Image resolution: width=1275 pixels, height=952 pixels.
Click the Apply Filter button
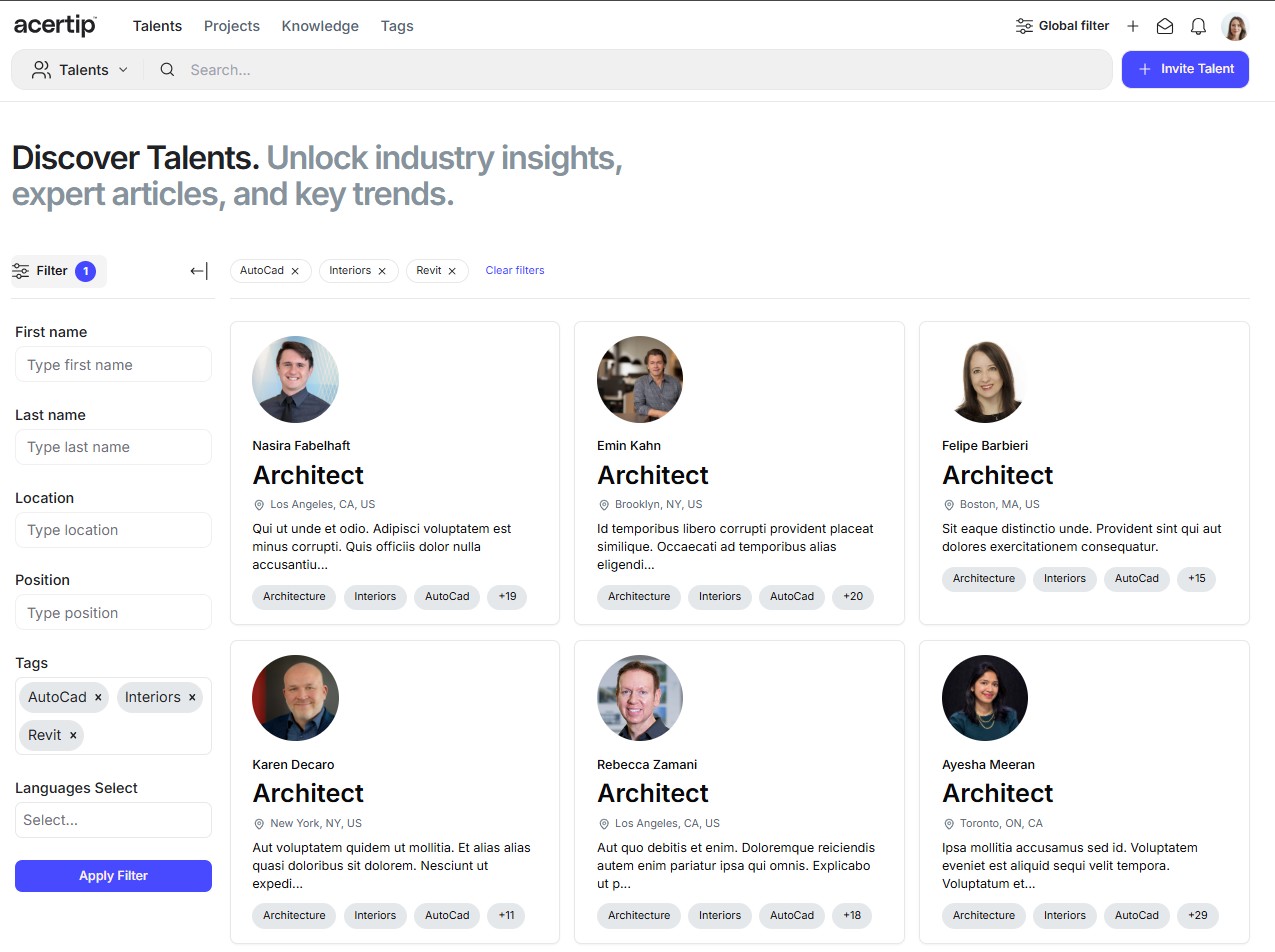click(113, 876)
